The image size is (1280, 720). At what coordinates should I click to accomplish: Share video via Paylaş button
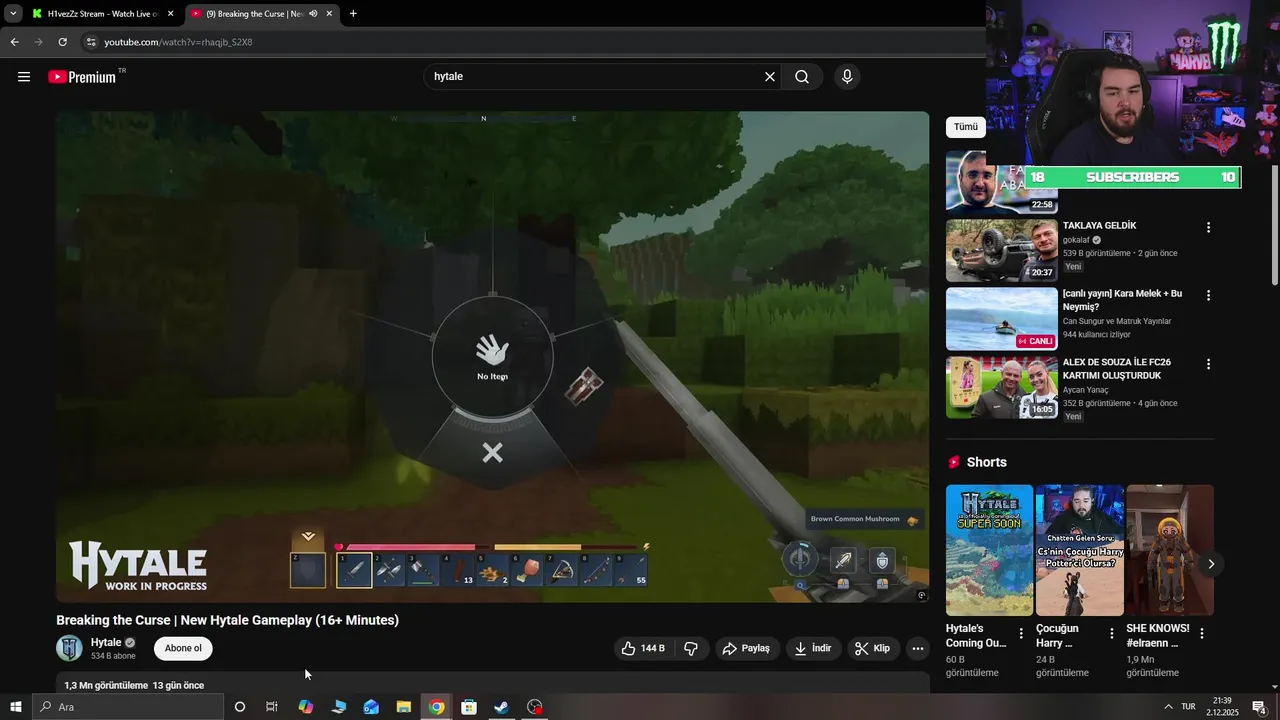pyautogui.click(x=746, y=648)
